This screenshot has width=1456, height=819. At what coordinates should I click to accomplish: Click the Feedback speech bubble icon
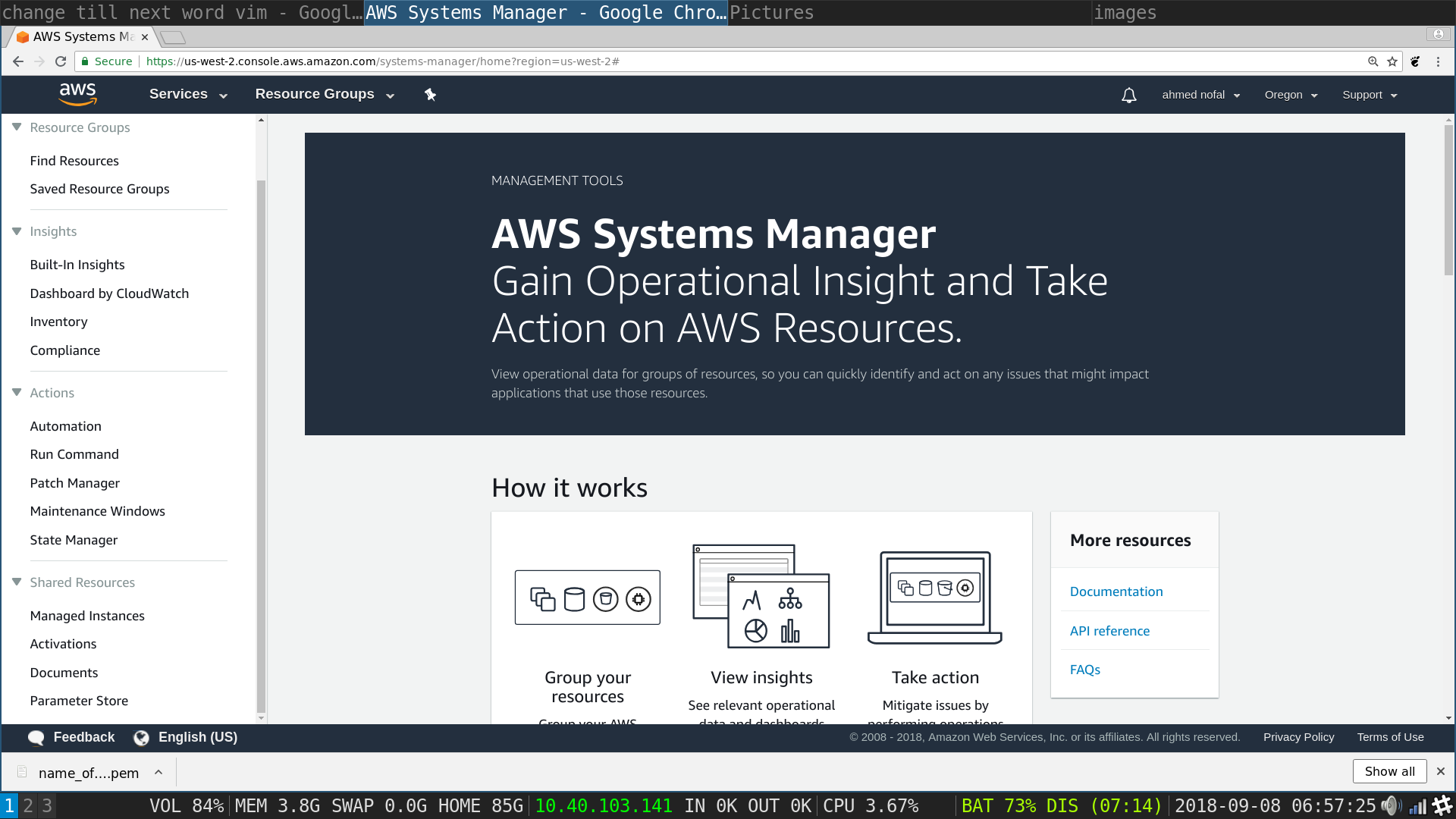[36, 737]
